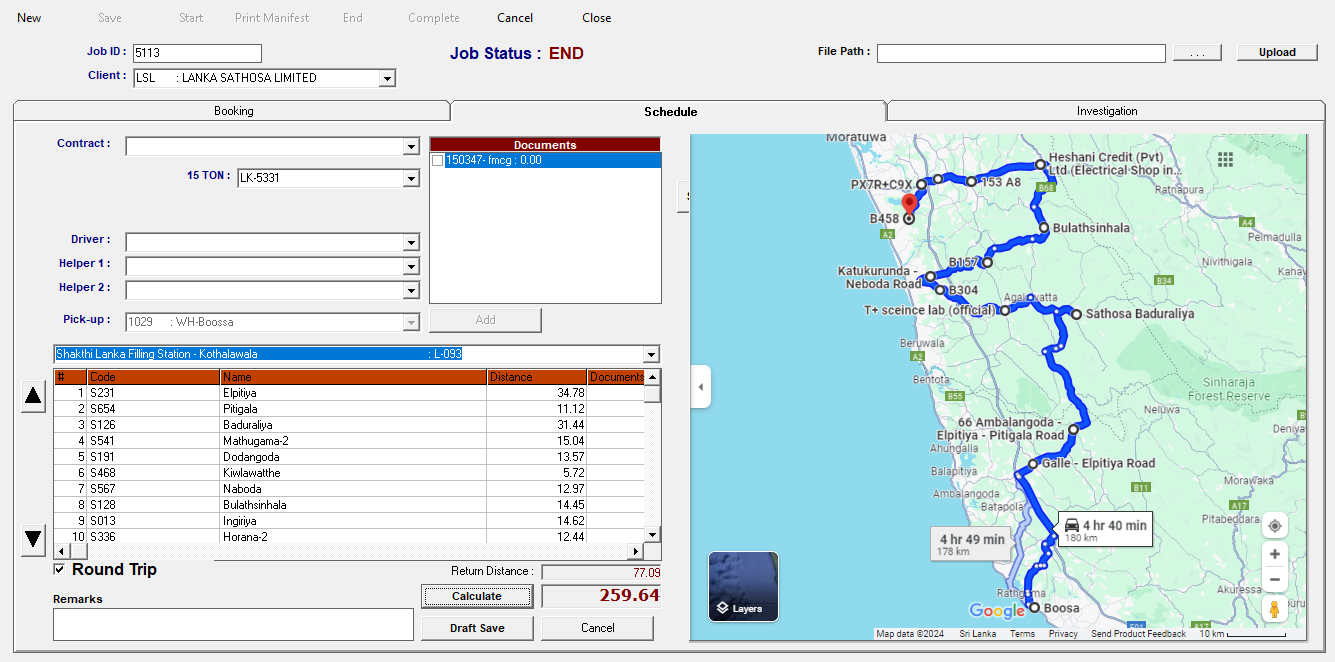Switch to the Booking tab
Viewport: 1335px width, 662px height.
pyautogui.click(x=233, y=111)
